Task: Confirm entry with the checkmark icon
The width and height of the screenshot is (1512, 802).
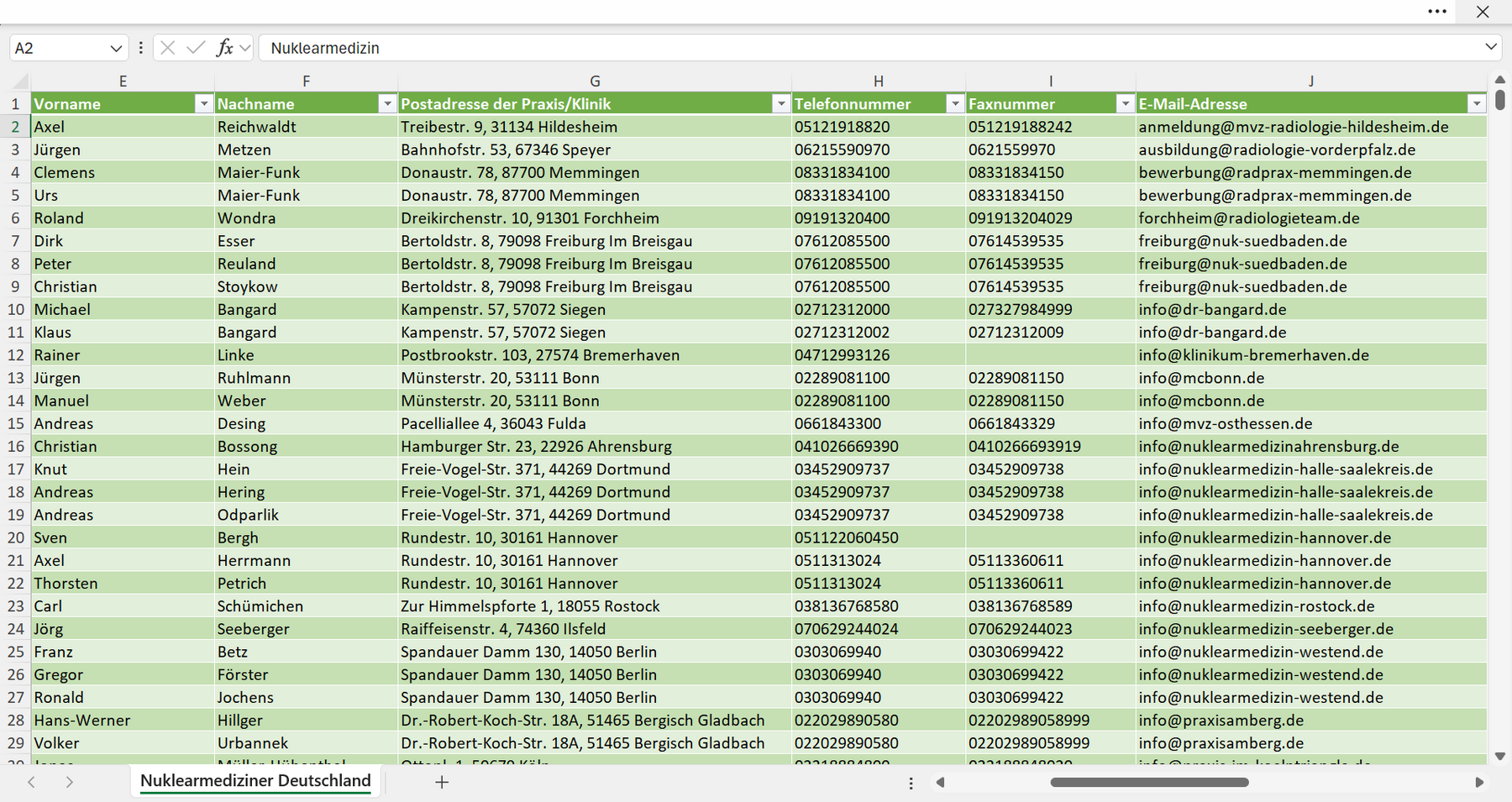Action: (196, 48)
